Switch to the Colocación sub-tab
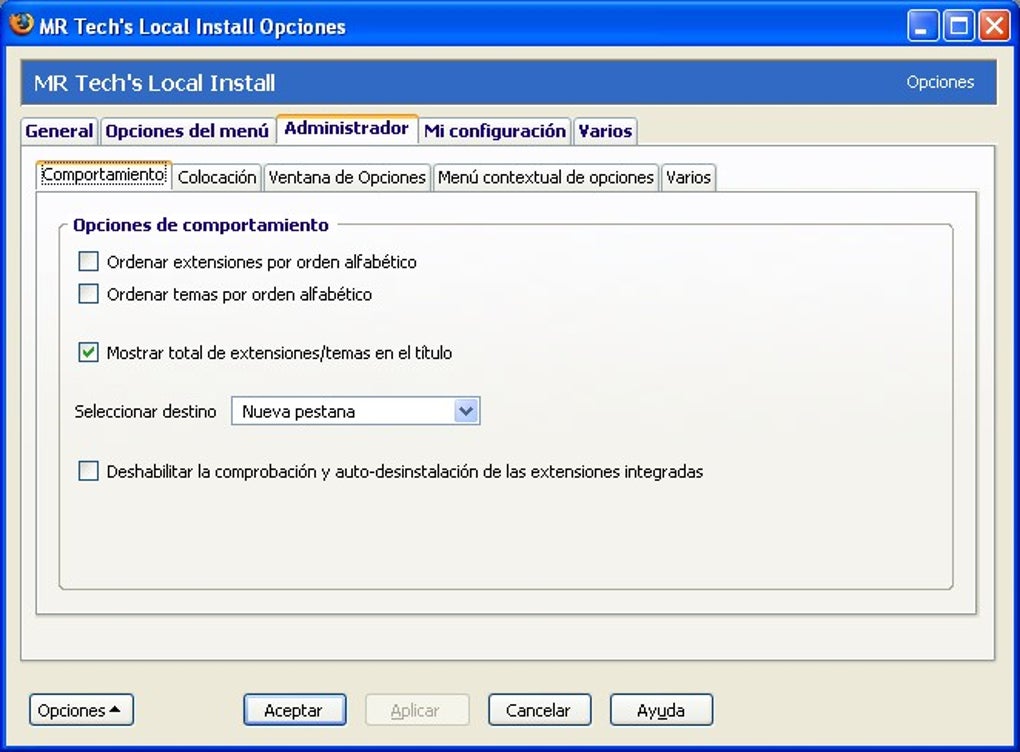1020x752 pixels. [217, 177]
